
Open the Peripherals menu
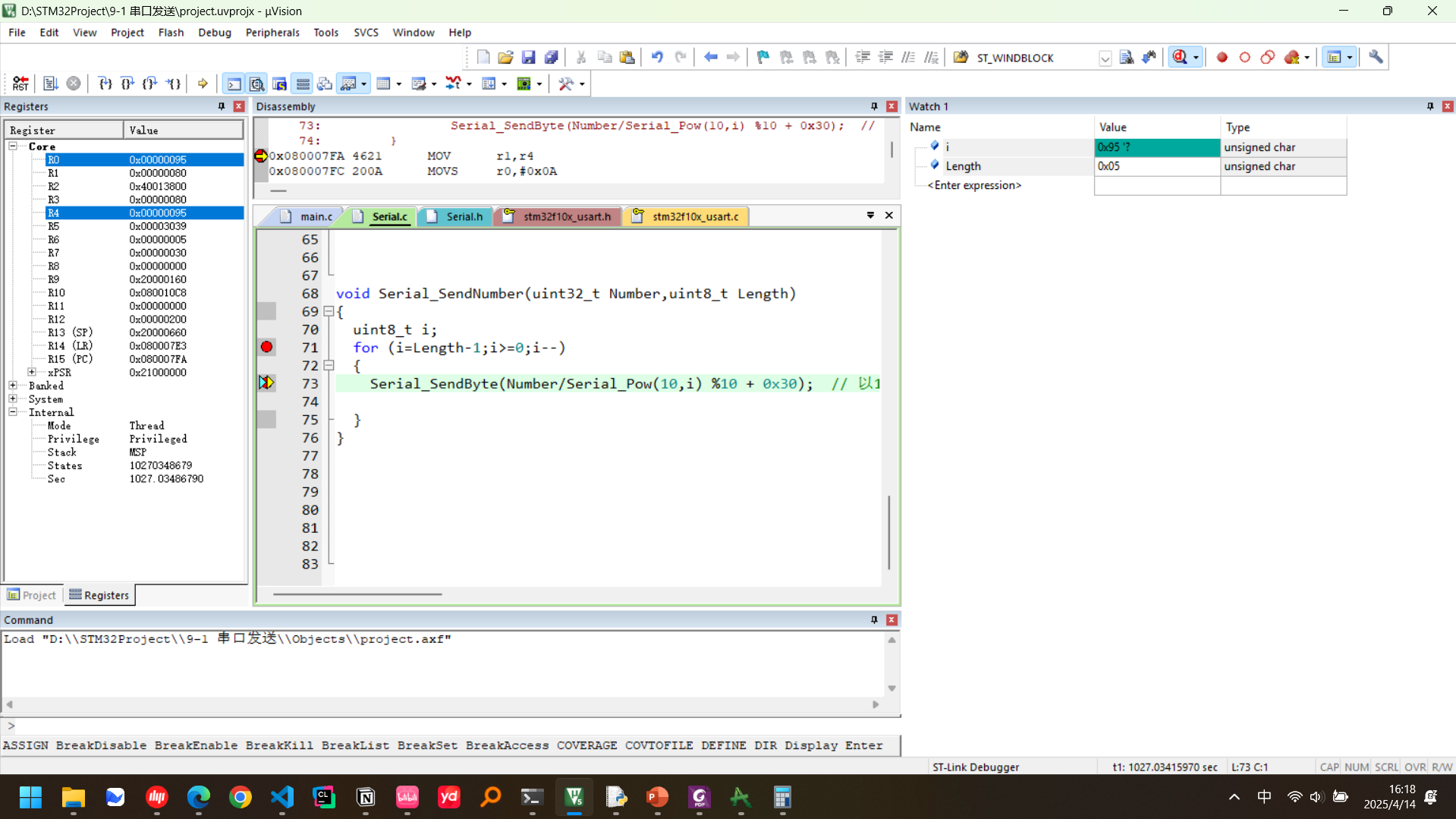tap(272, 33)
